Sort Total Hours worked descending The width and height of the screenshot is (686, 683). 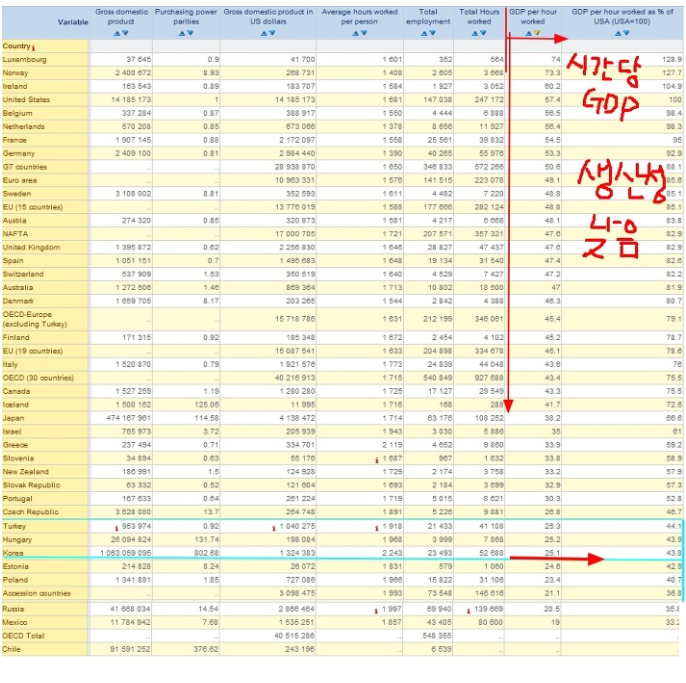[483, 33]
